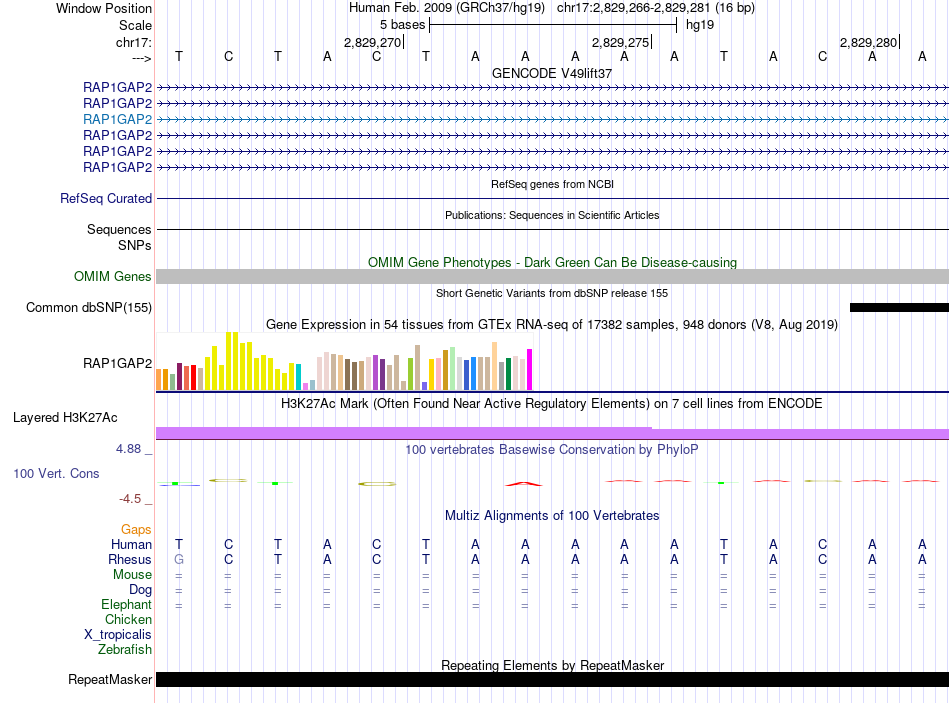The image size is (950, 703).
Task: Open the RefSeq genes from NCBI title
Action: pyautogui.click(x=552, y=184)
